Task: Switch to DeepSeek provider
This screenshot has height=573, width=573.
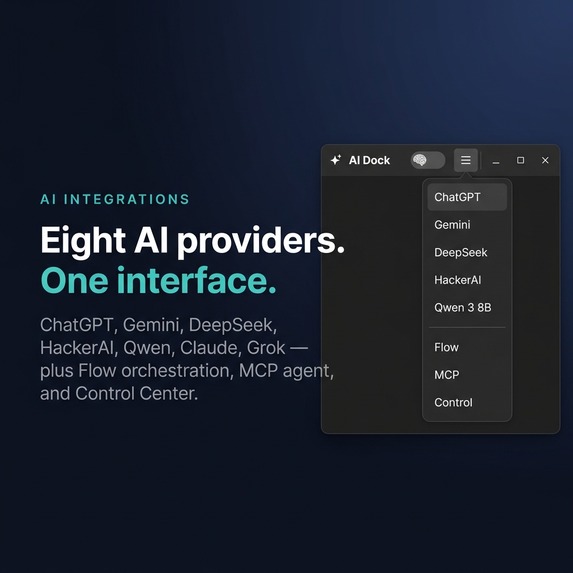Action: 467,253
